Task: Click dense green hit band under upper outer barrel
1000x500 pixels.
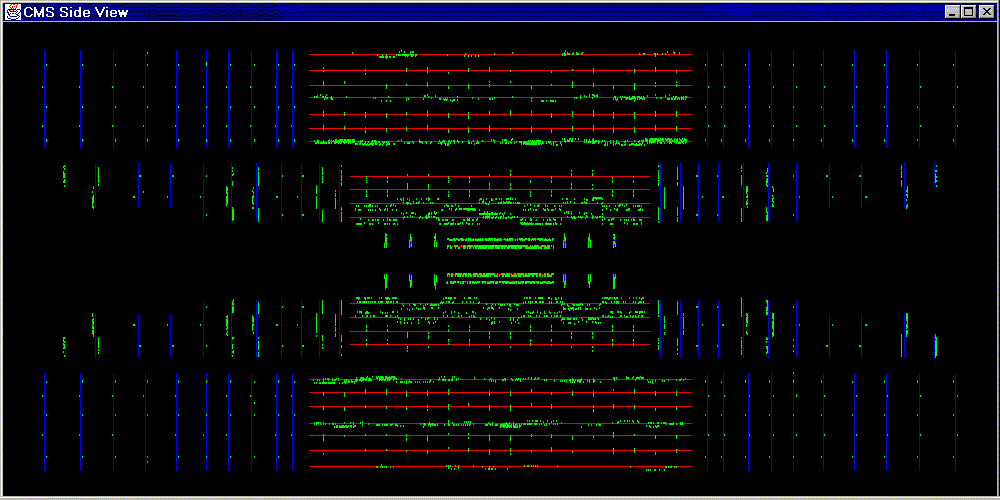Action: point(500,143)
